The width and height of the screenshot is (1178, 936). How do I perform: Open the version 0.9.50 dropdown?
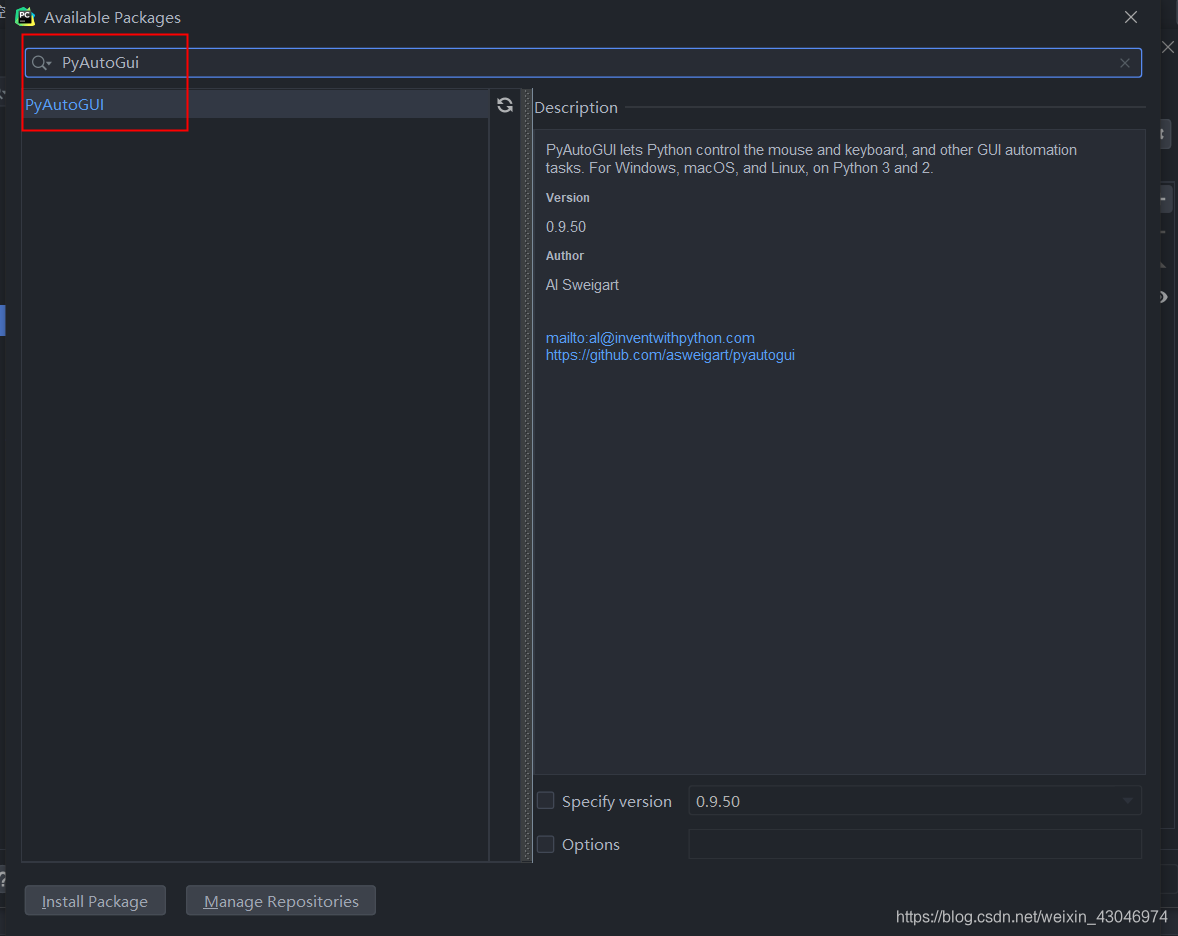pyautogui.click(x=914, y=801)
